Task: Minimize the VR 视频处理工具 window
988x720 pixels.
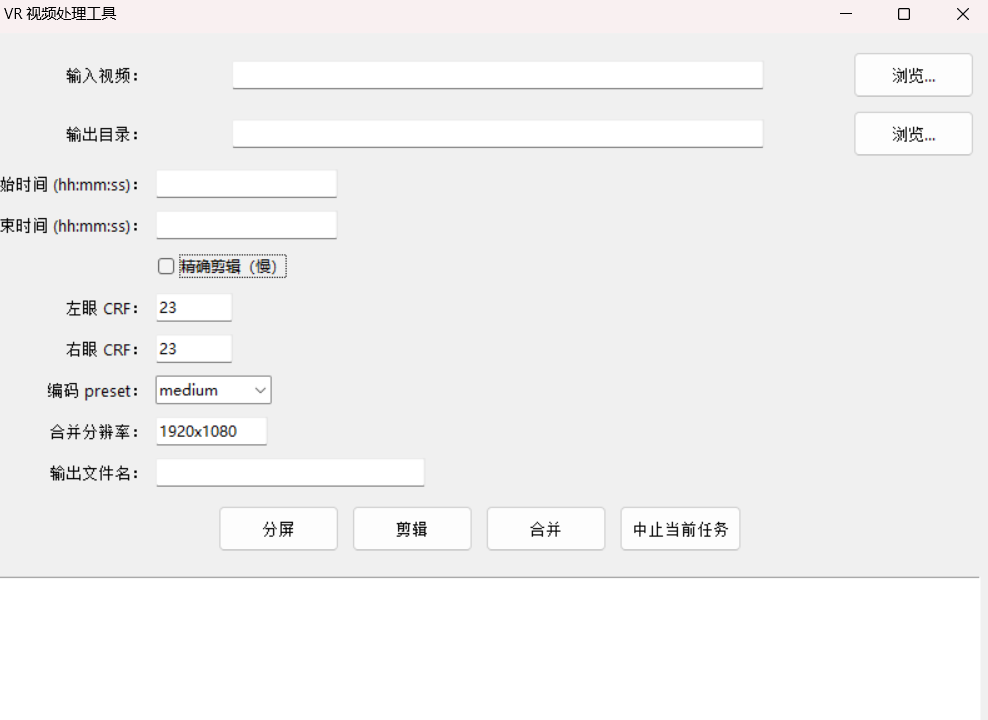Action: [x=846, y=14]
